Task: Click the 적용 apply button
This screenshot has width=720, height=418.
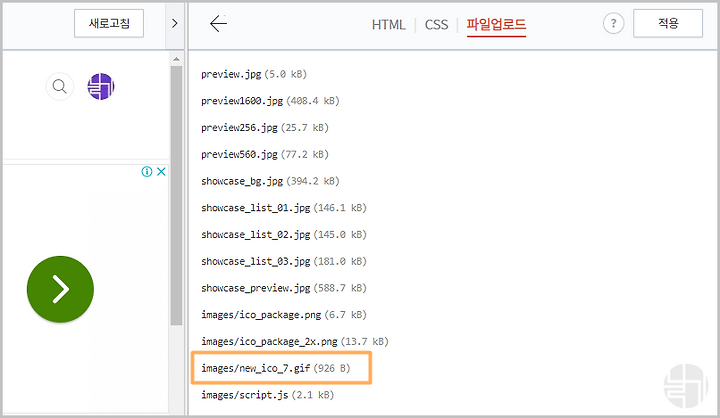Action: click(668, 23)
